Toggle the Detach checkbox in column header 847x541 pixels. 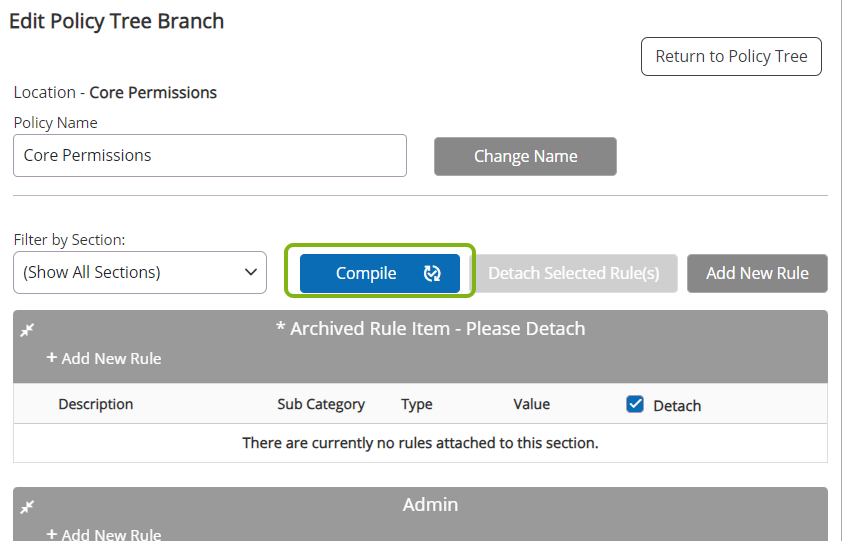(x=634, y=404)
